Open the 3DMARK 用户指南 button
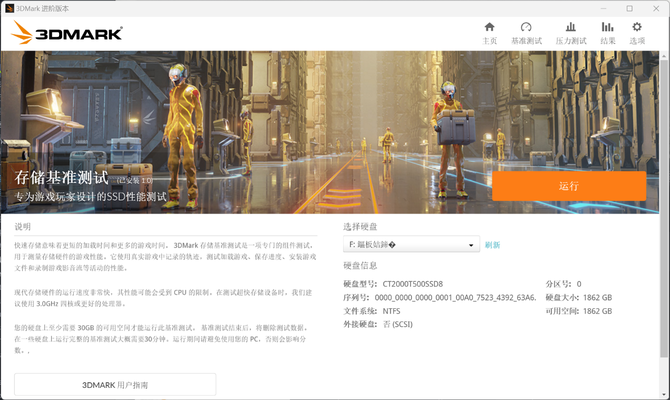 click(115, 385)
